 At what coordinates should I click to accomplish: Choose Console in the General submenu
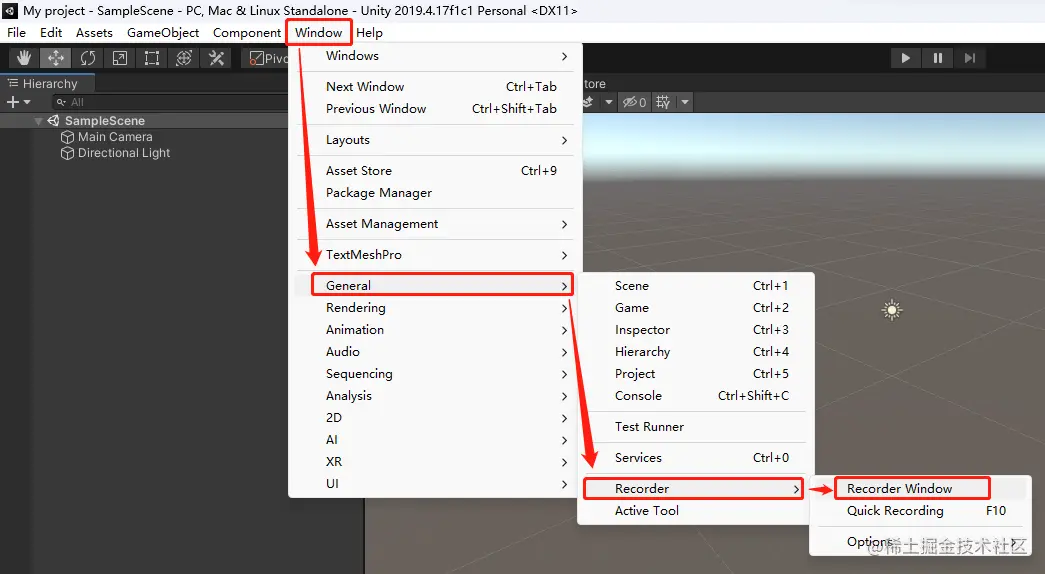click(696, 395)
